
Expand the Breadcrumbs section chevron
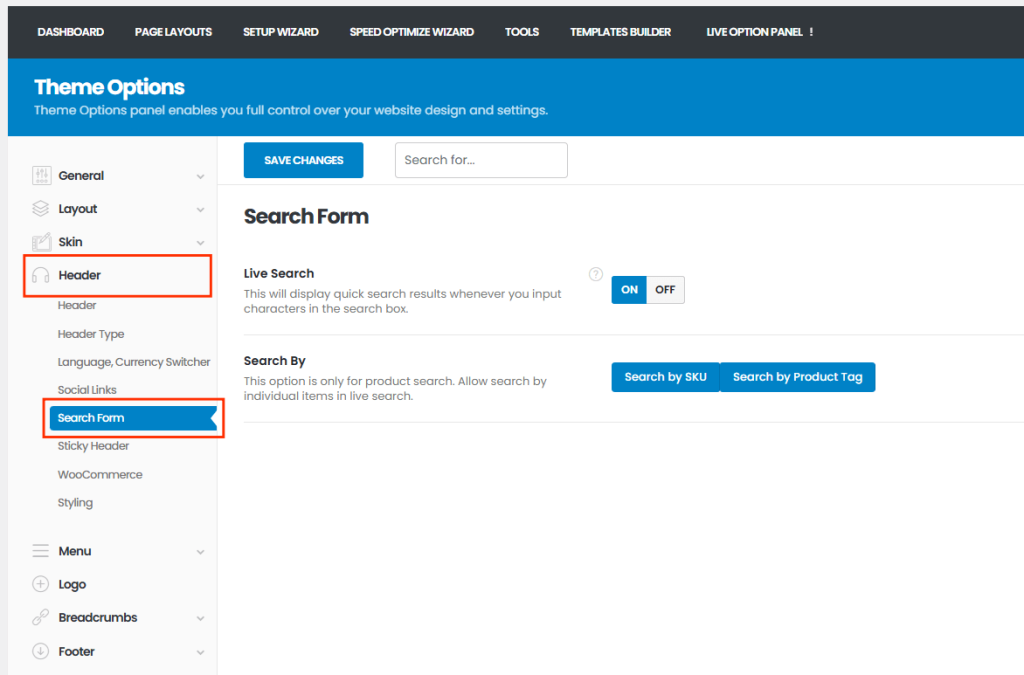click(x=200, y=619)
